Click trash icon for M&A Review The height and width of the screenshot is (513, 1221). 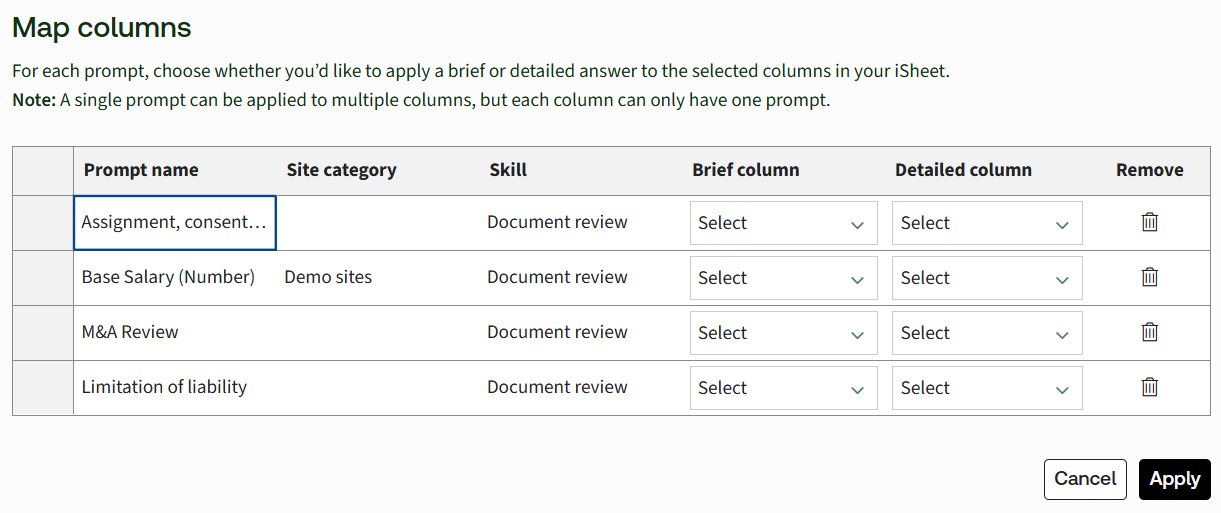pyautogui.click(x=1149, y=332)
